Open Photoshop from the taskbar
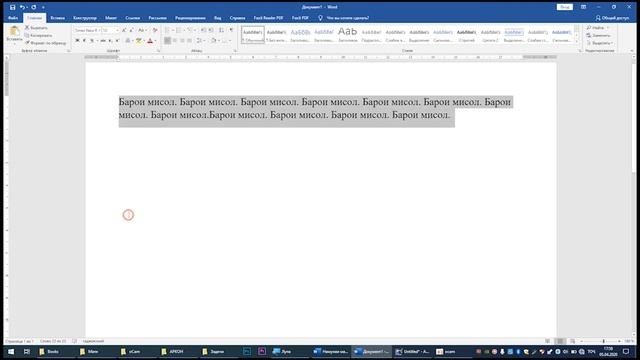Viewport: 640px width, 360px height. point(247,351)
